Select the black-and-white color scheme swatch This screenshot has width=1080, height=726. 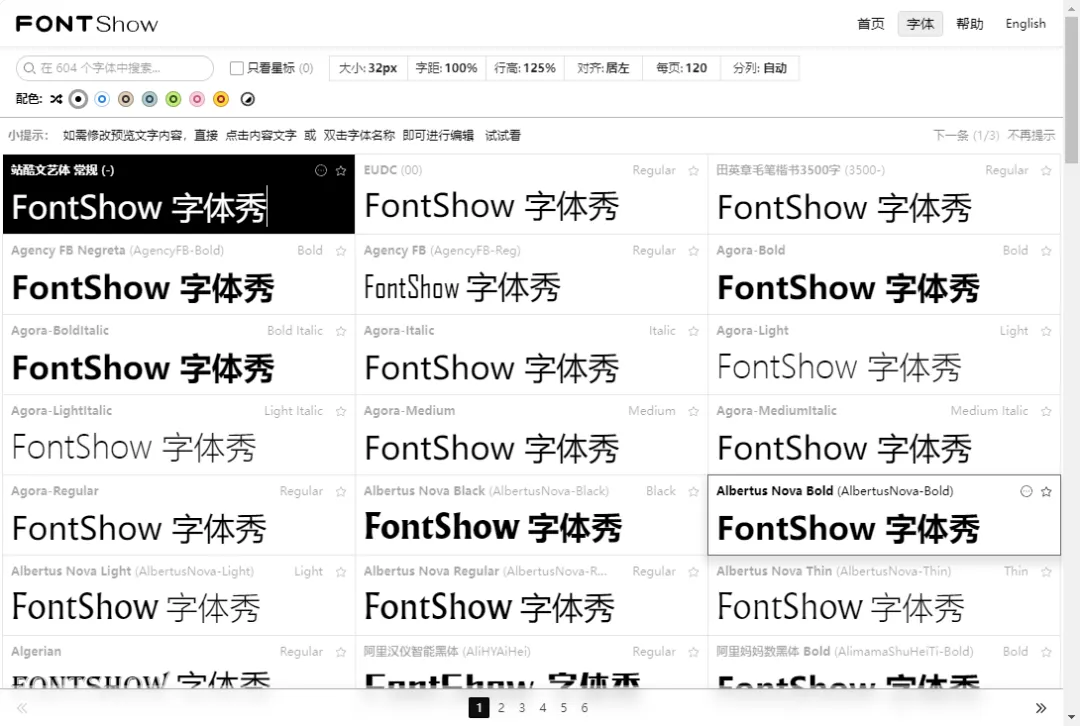click(79, 99)
